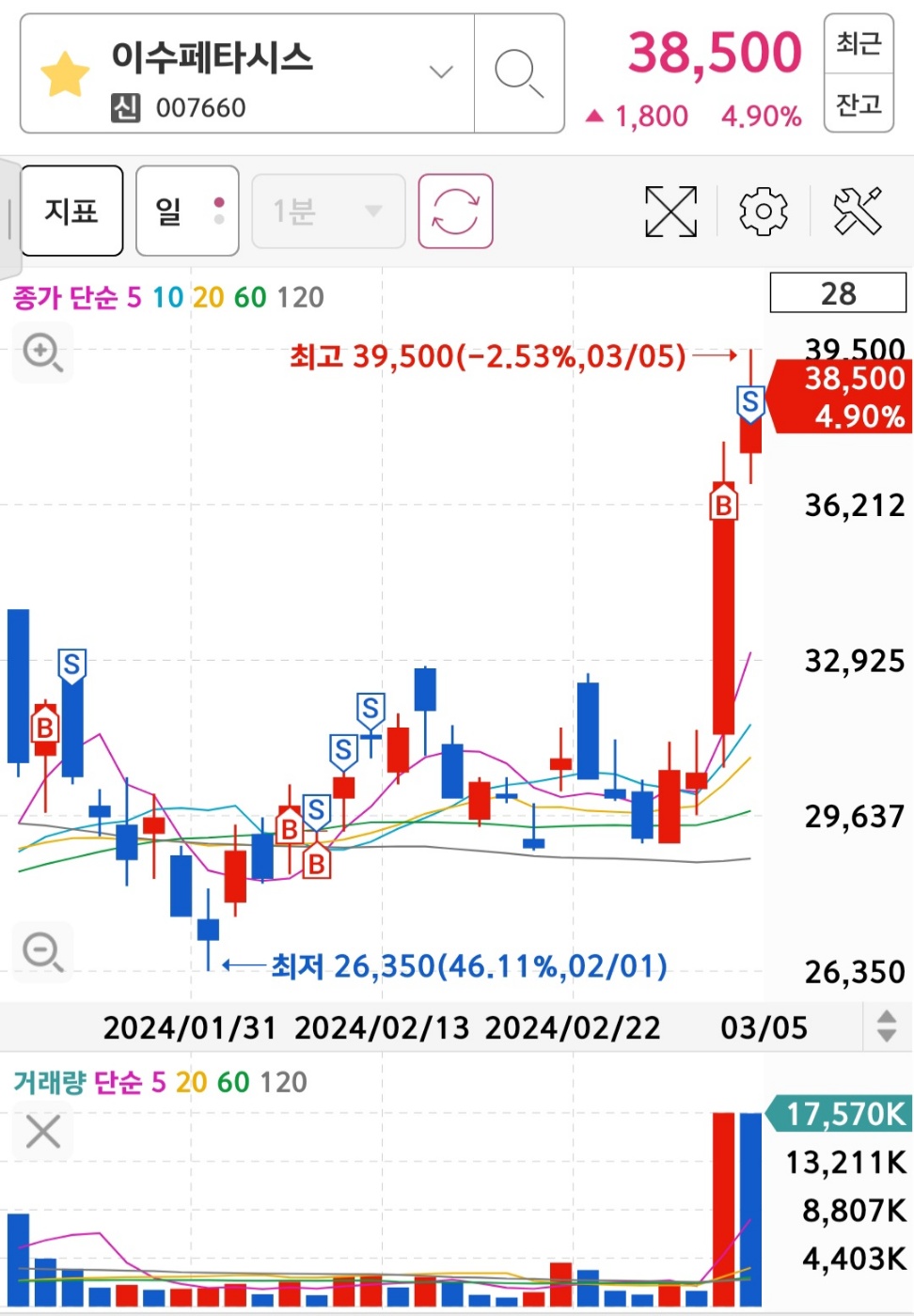Expand chart to fullscreen icon

pos(670,211)
